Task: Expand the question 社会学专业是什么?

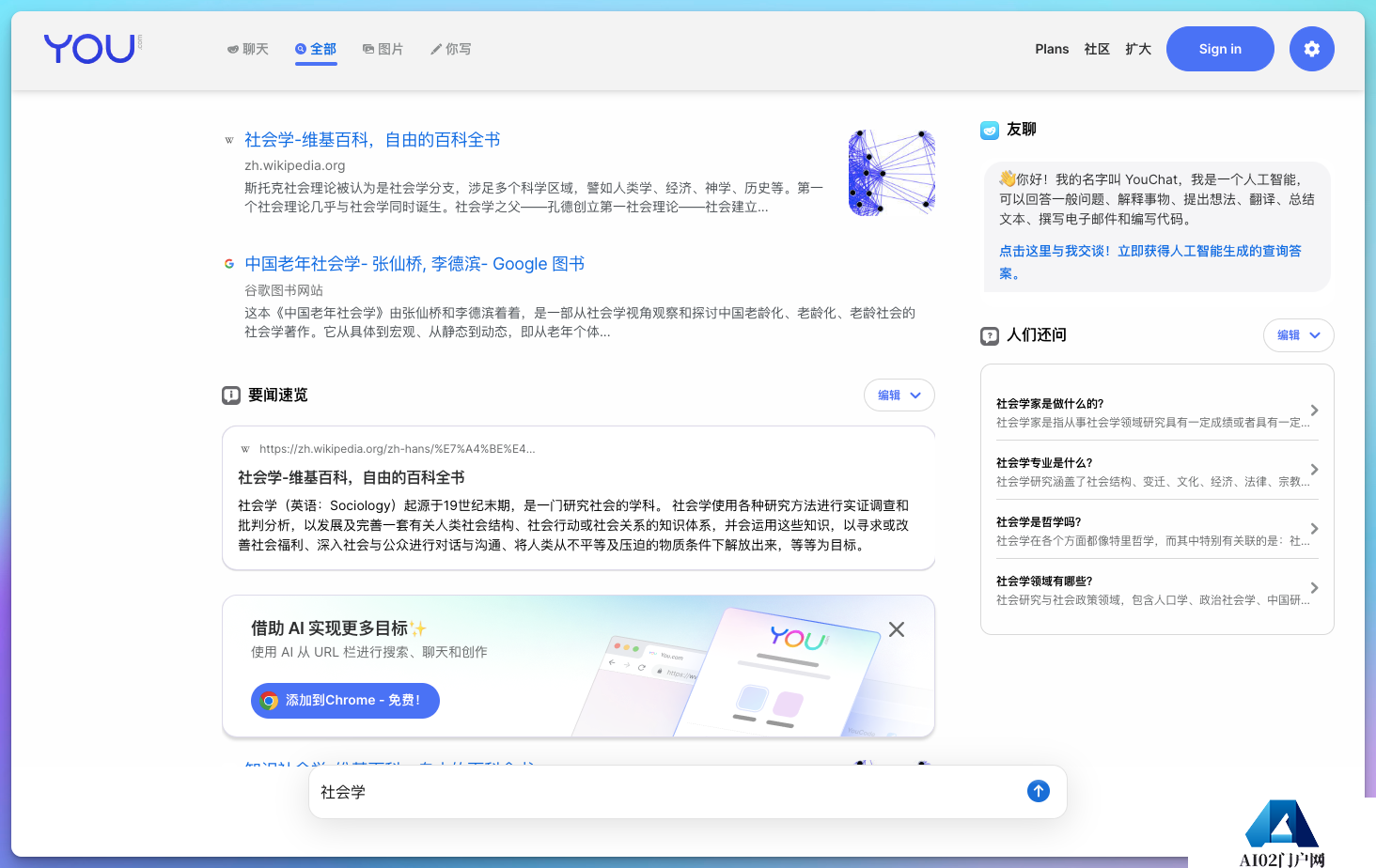Action: click(x=1314, y=470)
